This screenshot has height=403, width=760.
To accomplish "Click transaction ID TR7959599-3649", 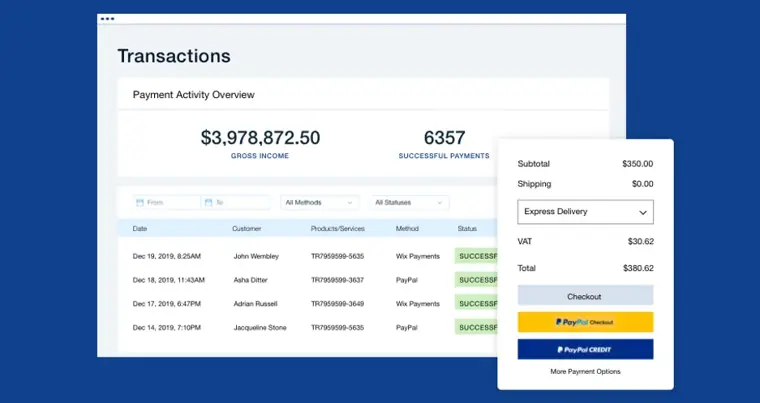I will coord(337,304).
